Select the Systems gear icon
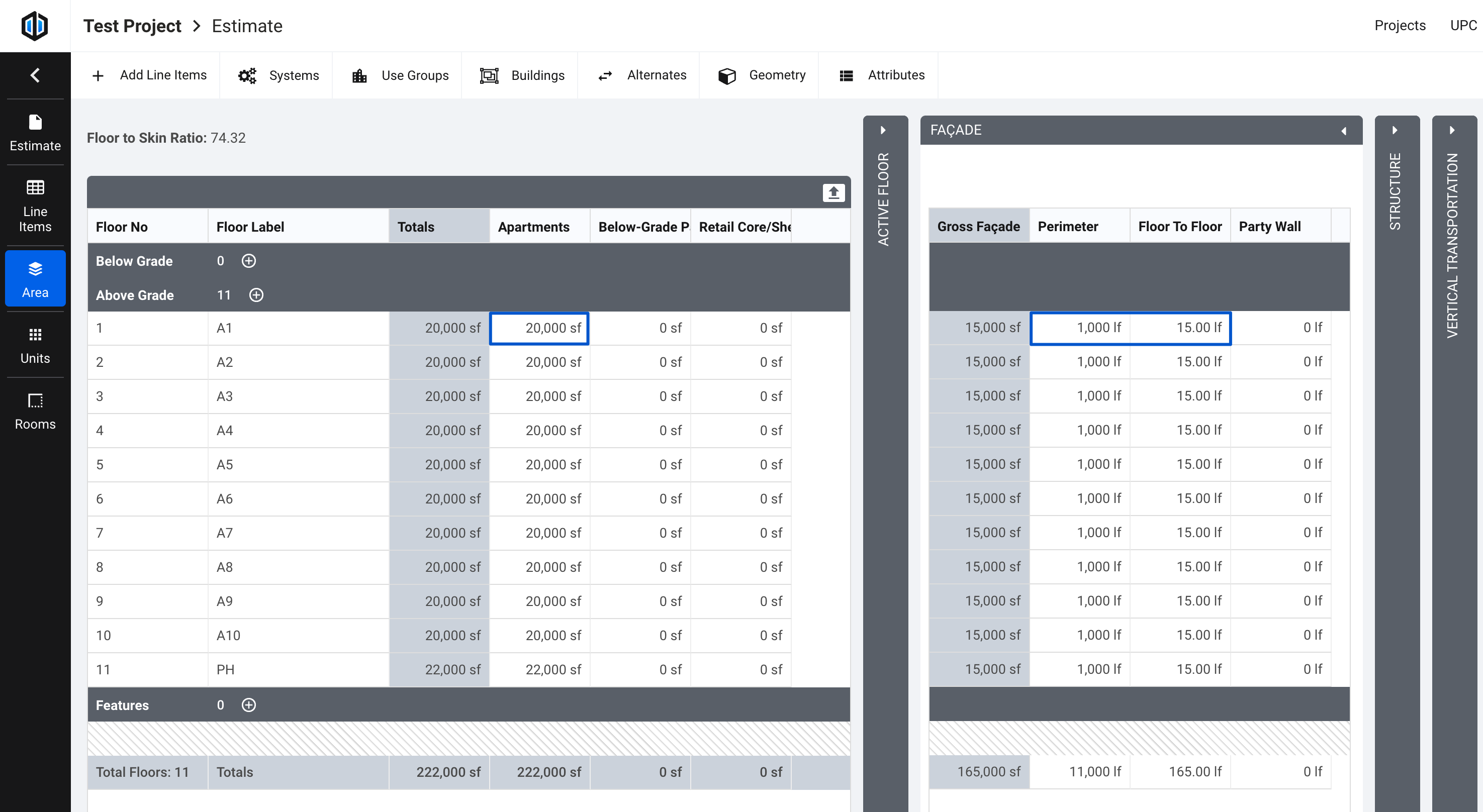Viewport: 1483px width, 812px height. coord(247,75)
